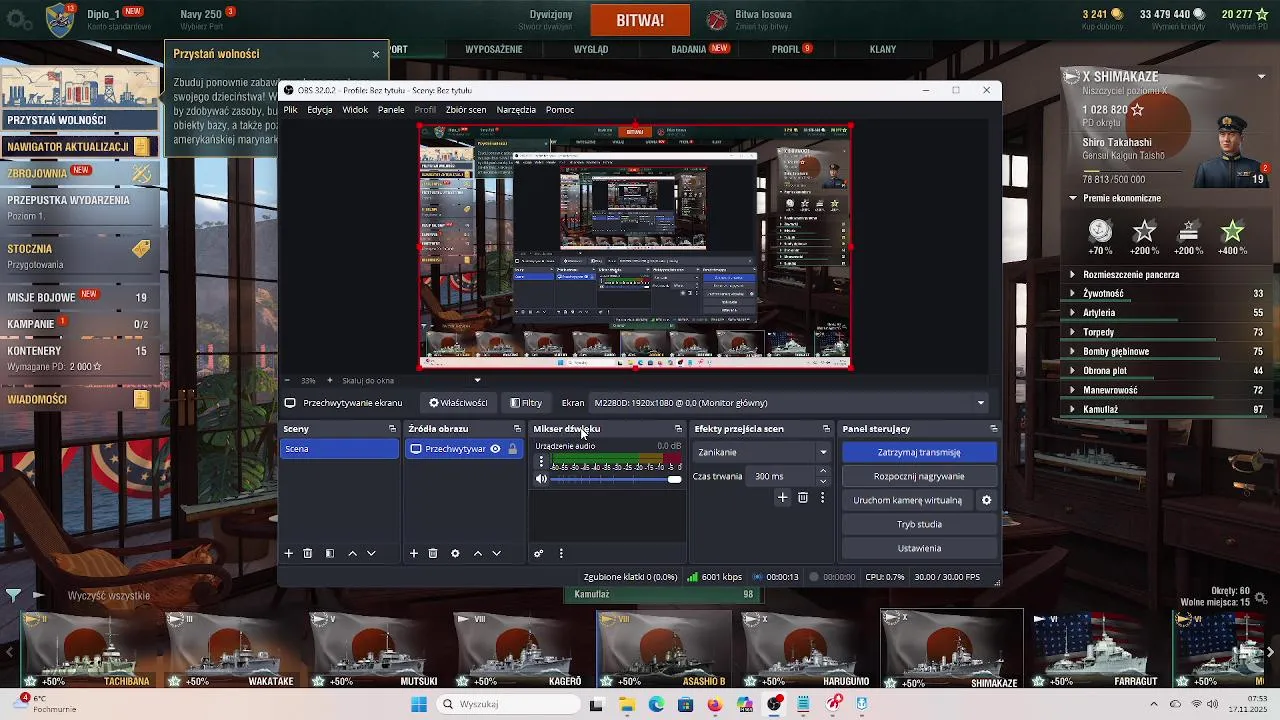Toggle lock on Przechwytywanie source

tap(513, 449)
